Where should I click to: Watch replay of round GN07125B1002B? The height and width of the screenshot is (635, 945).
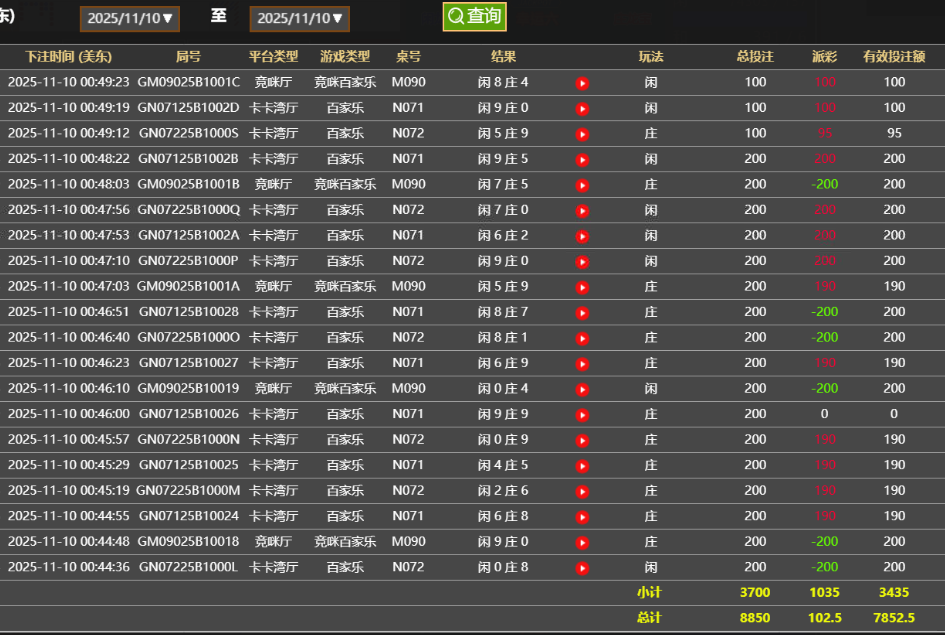(582, 158)
